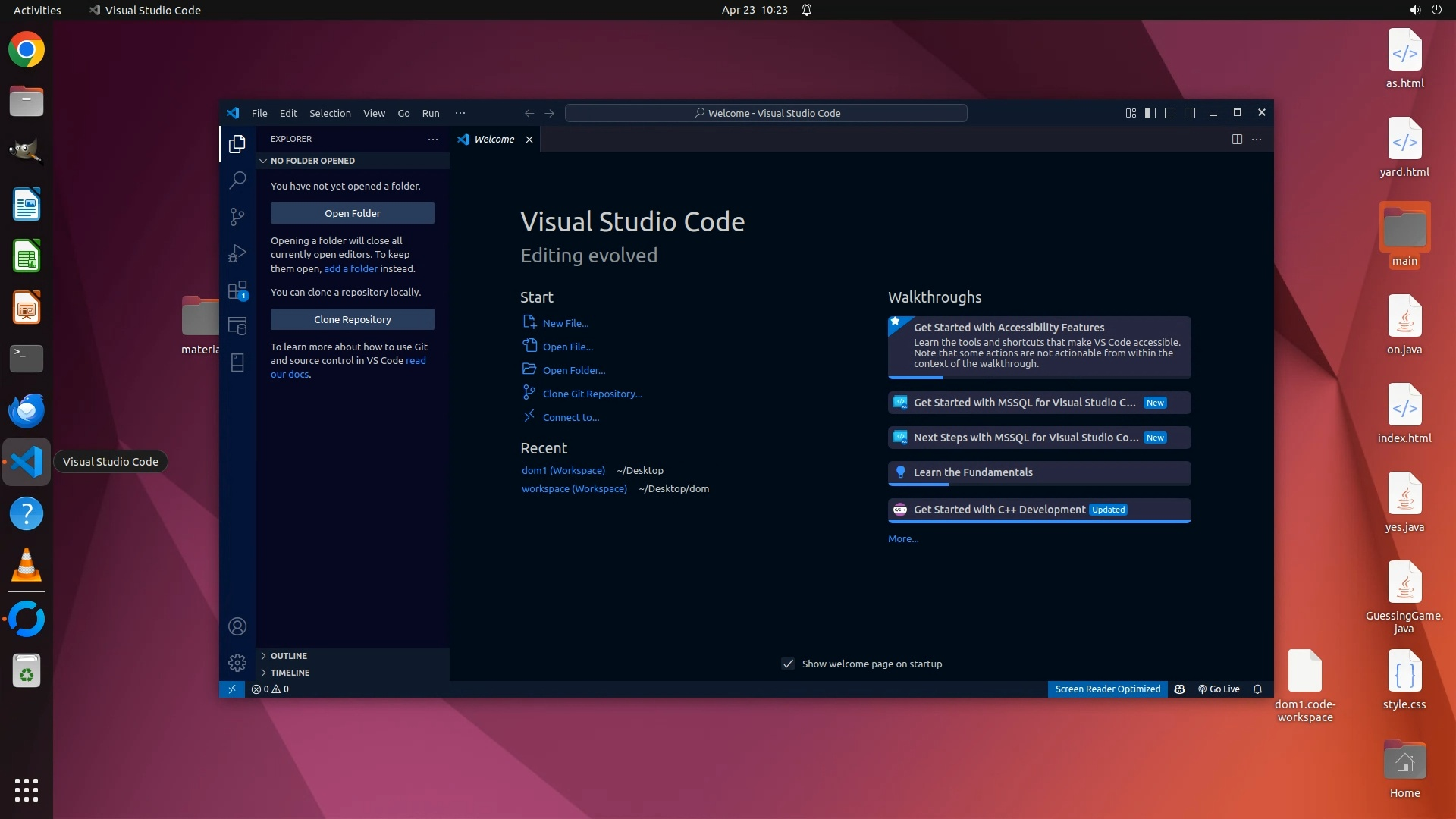Viewport: 1456px width, 819px height.
Task: Click the command center search box
Action: coord(766,113)
